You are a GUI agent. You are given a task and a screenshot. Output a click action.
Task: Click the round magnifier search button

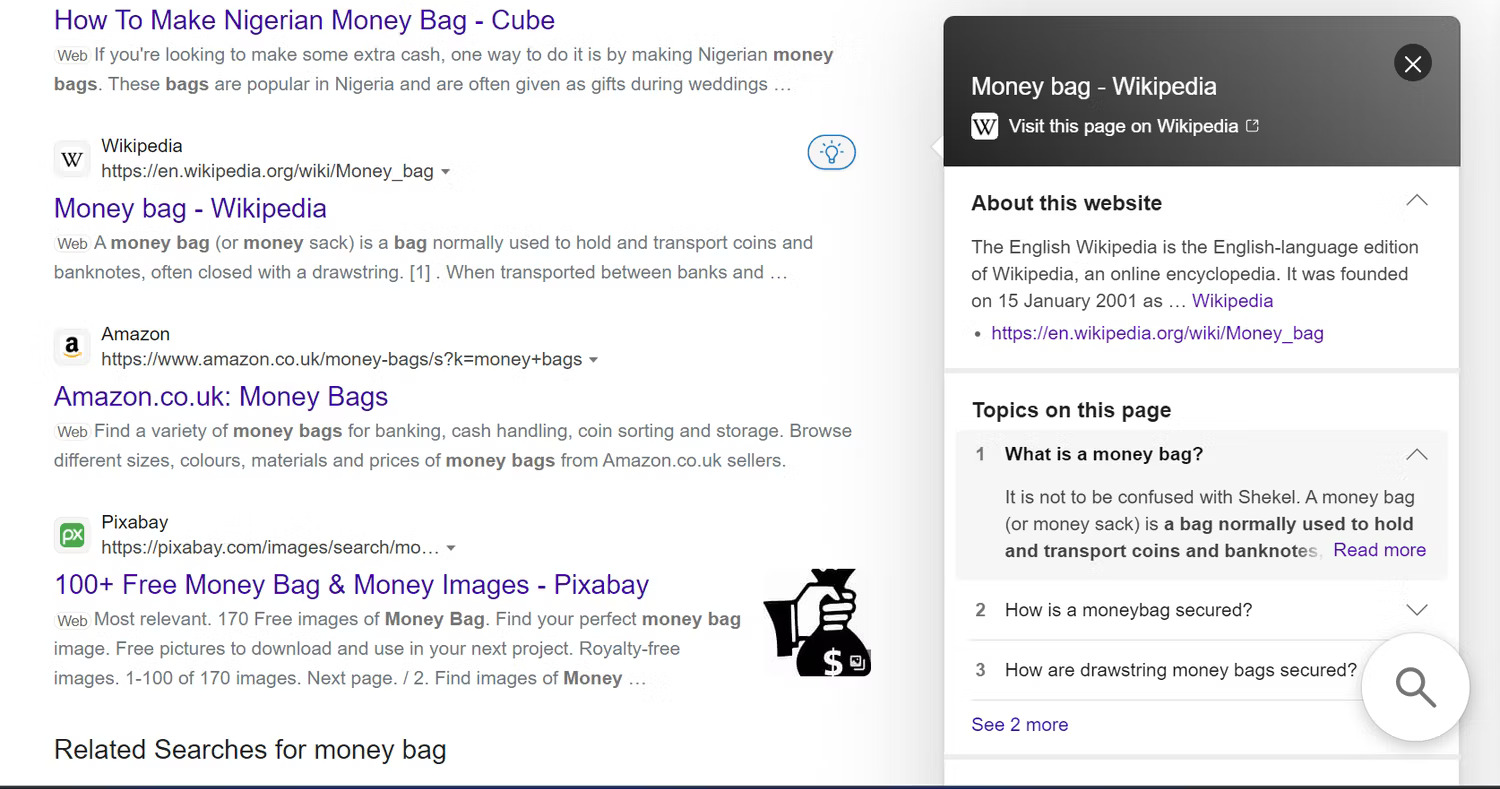click(1415, 687)
